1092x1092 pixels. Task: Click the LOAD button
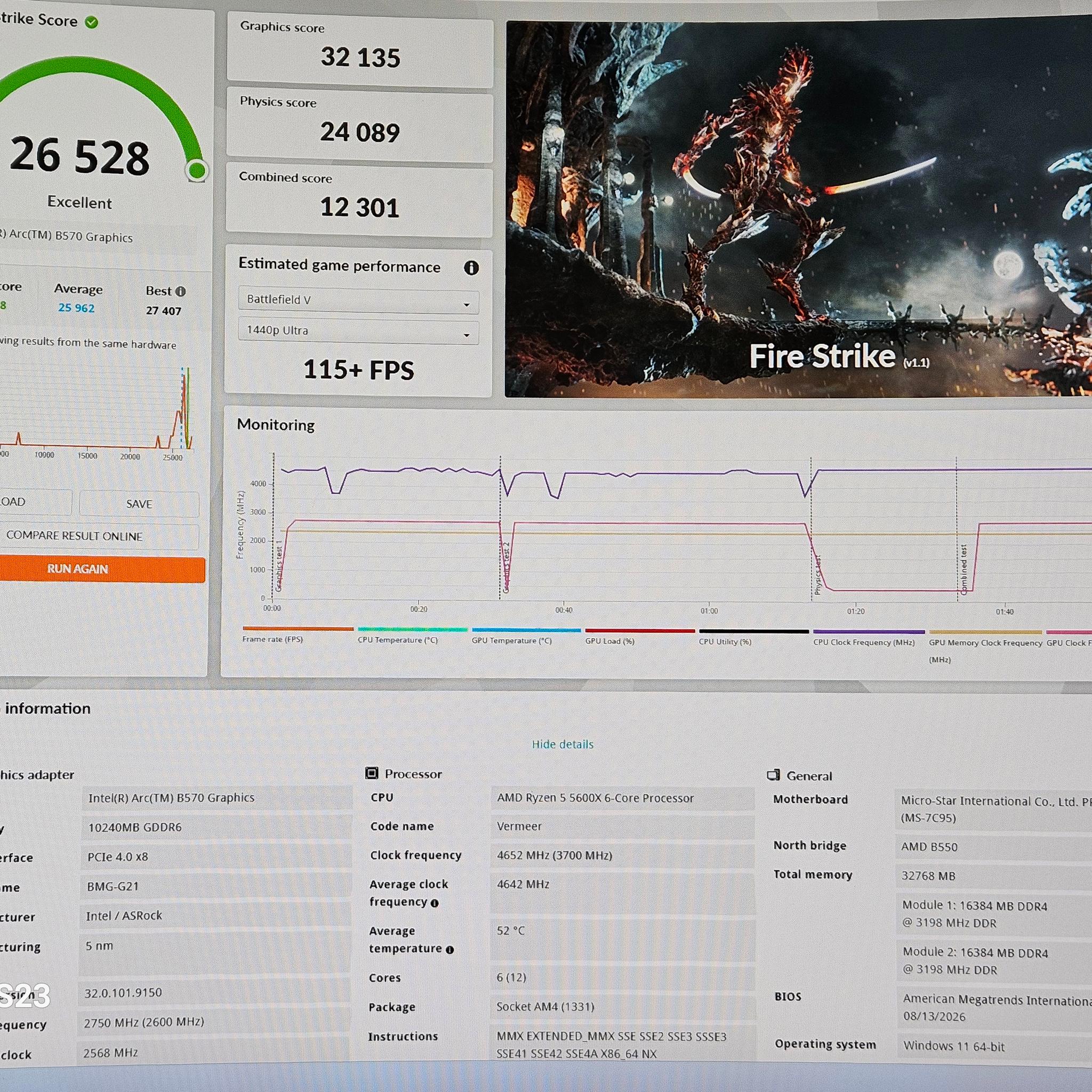[x=35, y=502]
